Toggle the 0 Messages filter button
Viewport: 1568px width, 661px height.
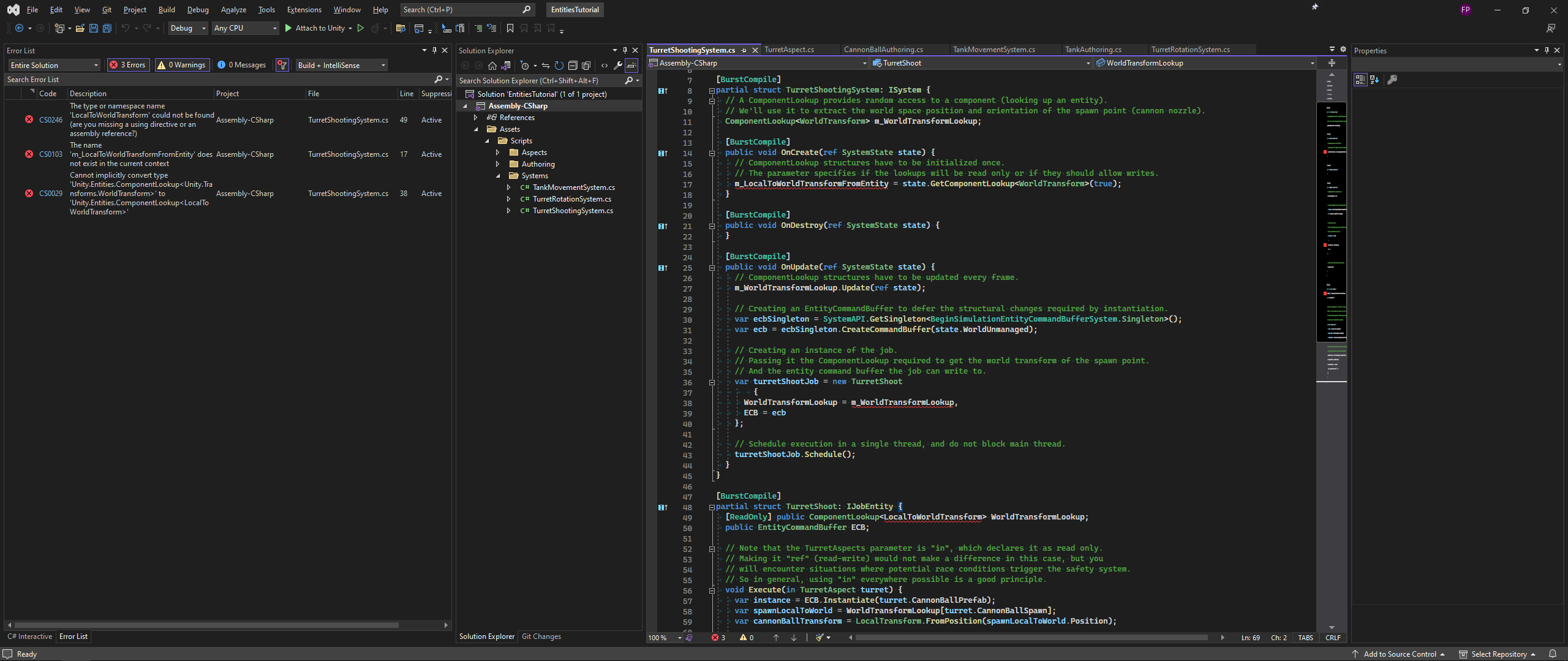(242, 65)
